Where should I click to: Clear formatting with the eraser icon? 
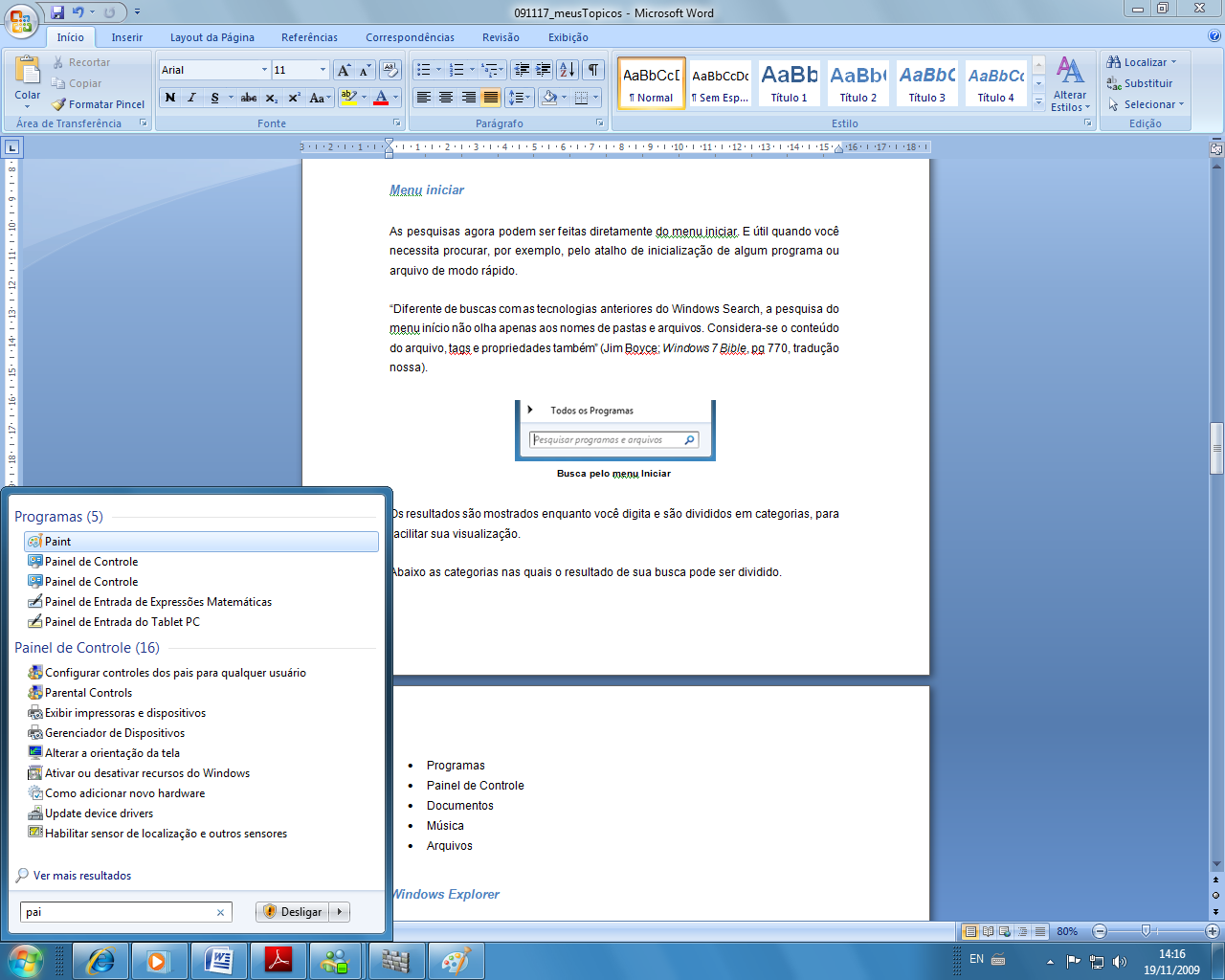click(x=390, y=70)
